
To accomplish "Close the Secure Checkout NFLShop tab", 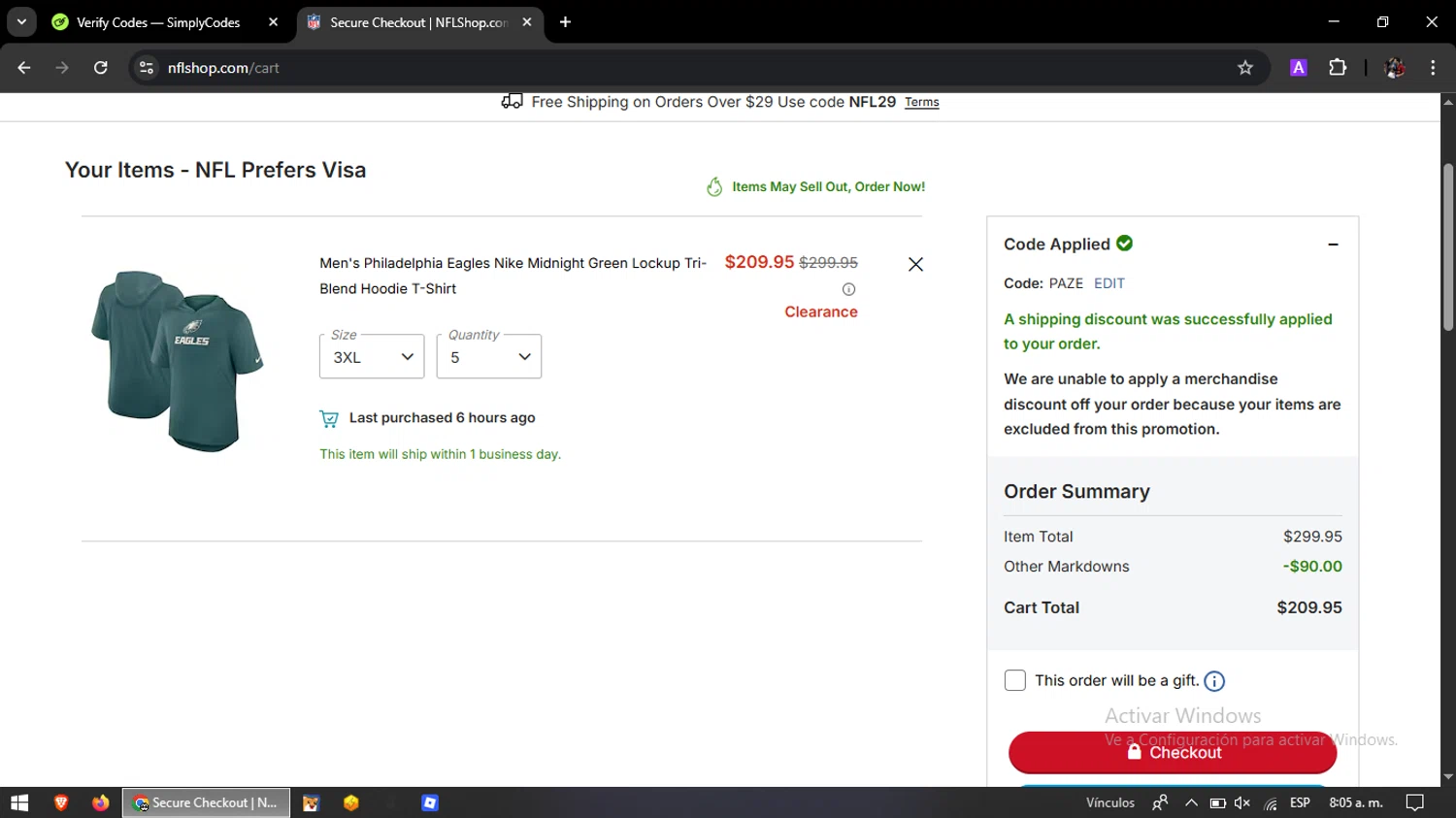I will [527, 21].
